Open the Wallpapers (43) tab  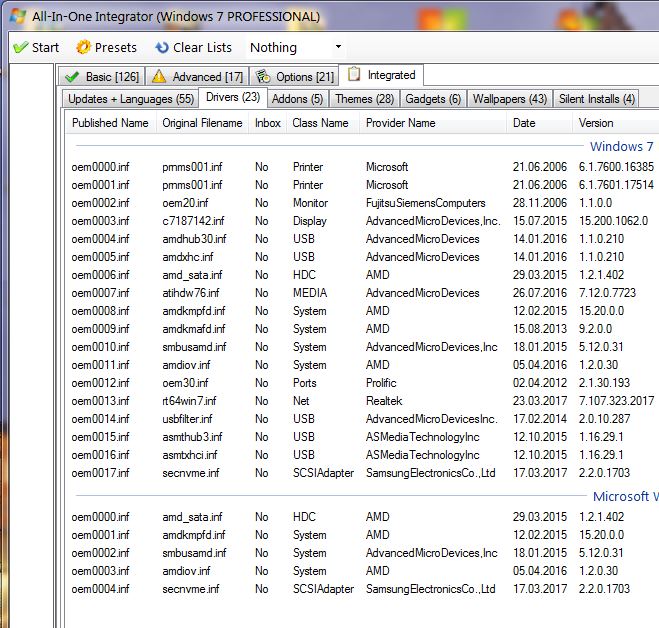(x=510, y=99)
